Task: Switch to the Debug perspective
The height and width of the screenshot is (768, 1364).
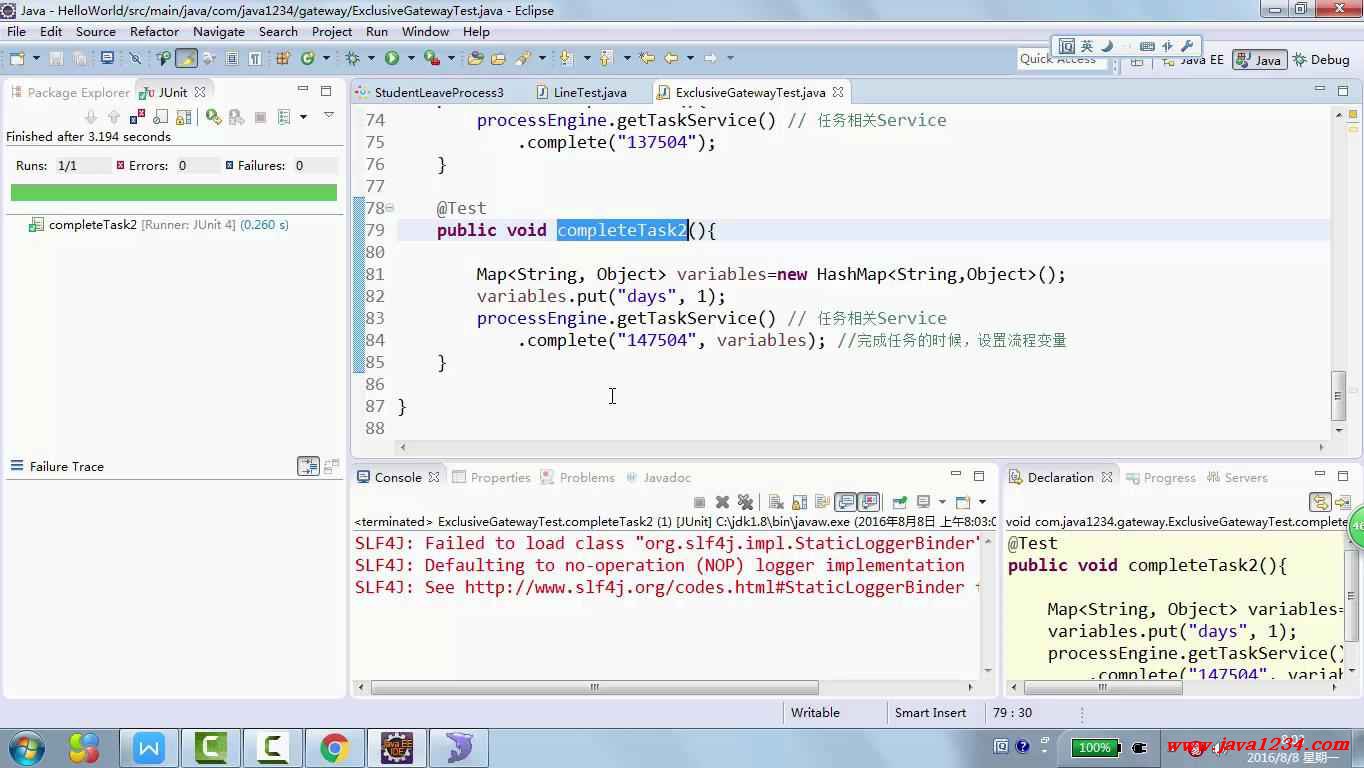Action: (x=1321, y=60)
